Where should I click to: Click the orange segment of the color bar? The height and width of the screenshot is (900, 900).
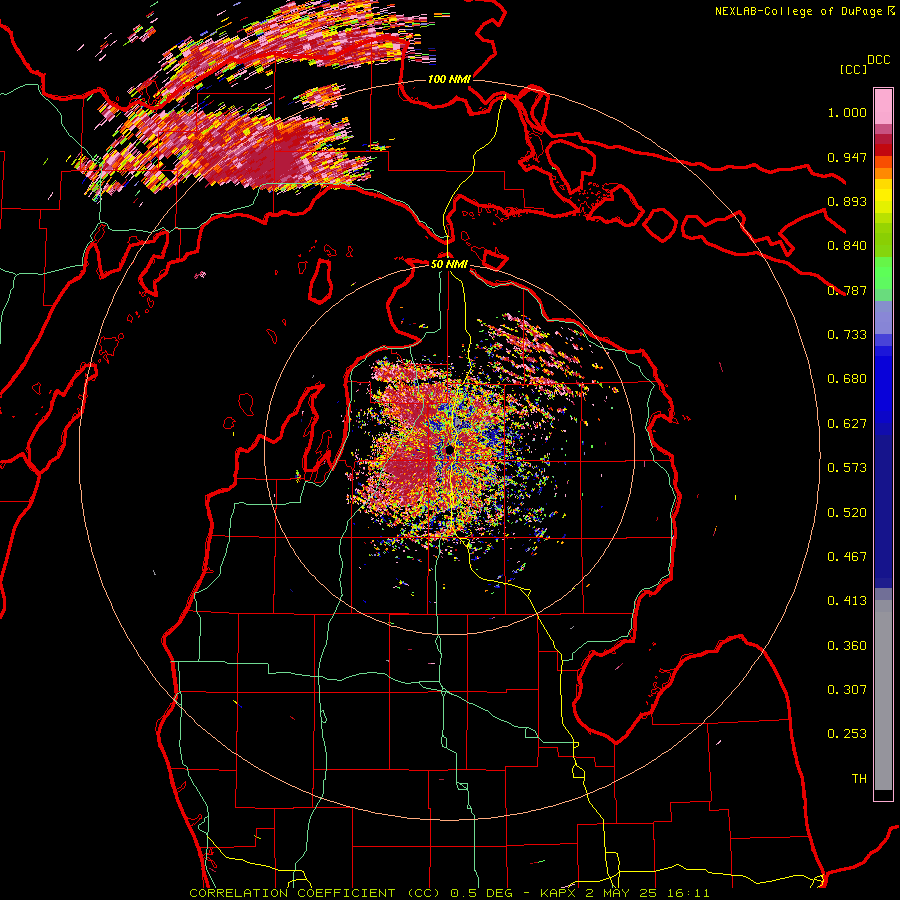pyautogui.click(x=883, y=173)
